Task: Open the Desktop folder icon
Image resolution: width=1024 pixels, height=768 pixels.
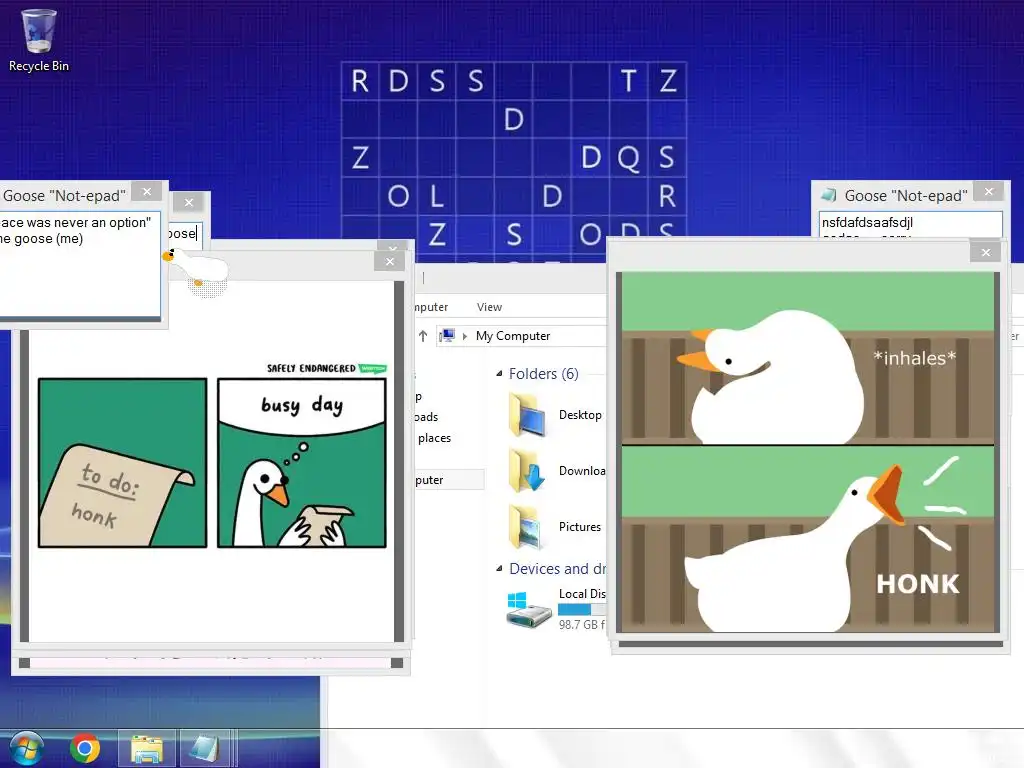Action: pos(527,415)
